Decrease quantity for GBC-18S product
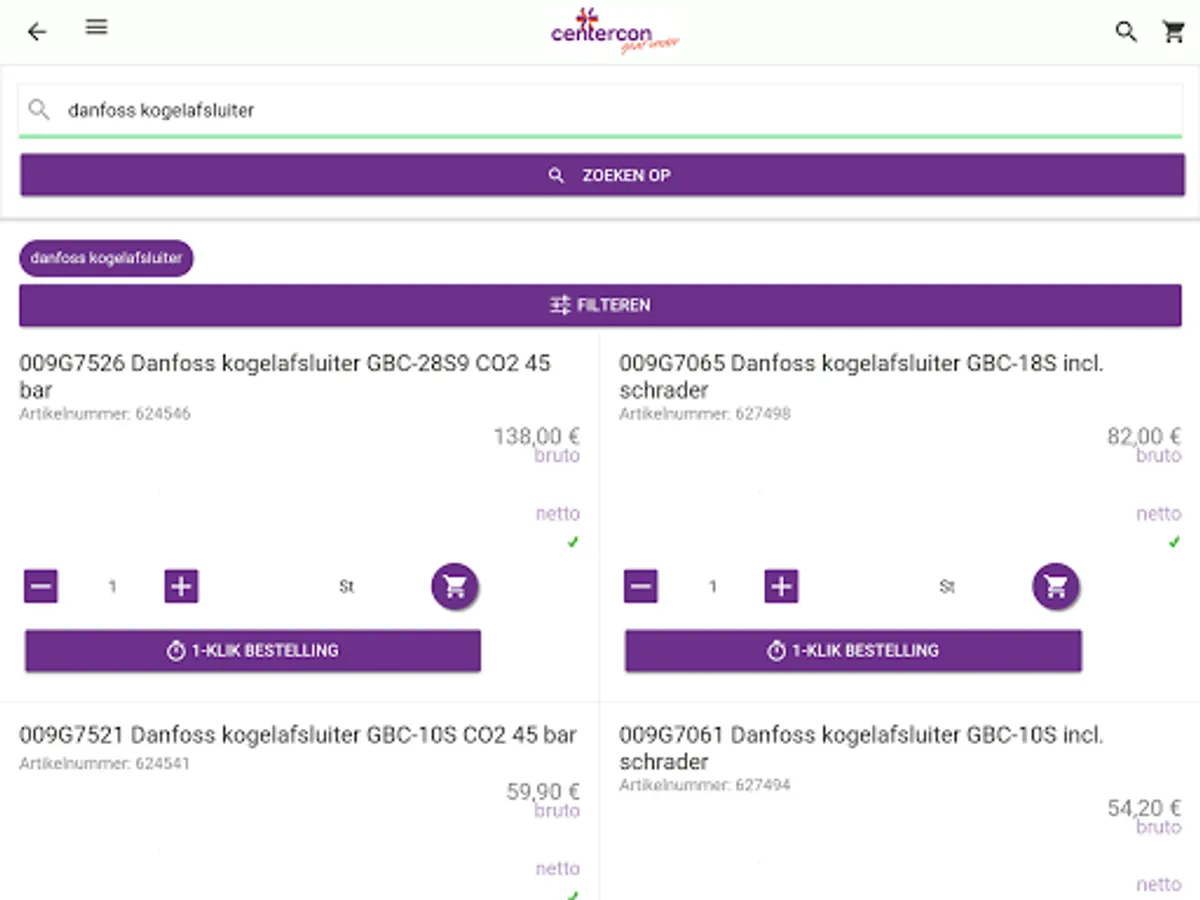 [641, 586]
